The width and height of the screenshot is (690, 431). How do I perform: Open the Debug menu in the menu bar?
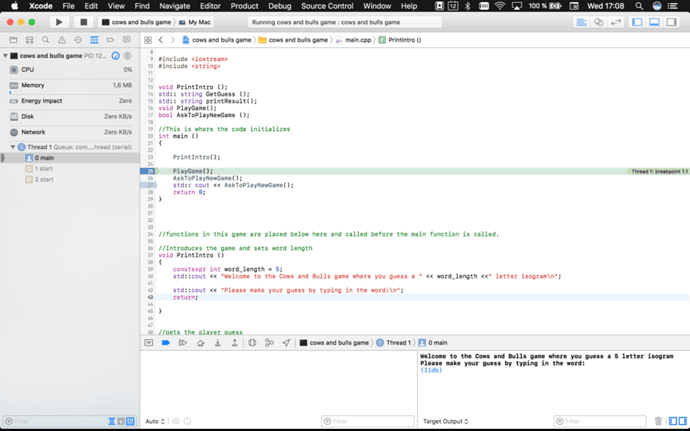pyautogui.click(x=279, y=6)
